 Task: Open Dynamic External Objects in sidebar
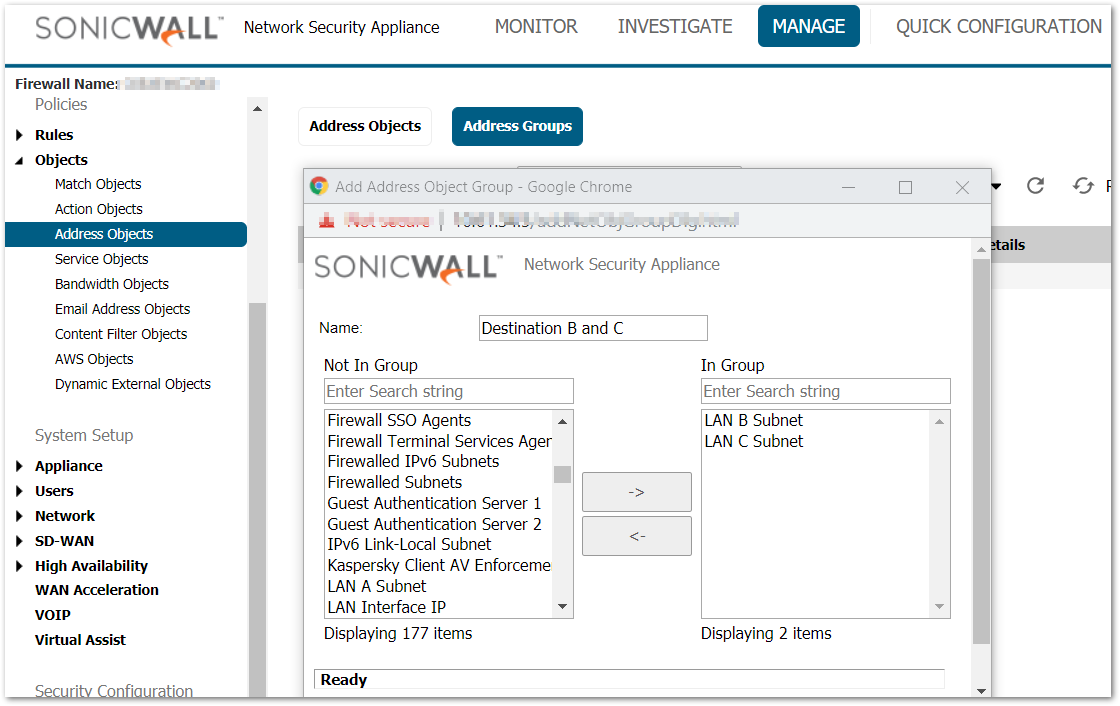pyautogui.click(x=132, y=384)
